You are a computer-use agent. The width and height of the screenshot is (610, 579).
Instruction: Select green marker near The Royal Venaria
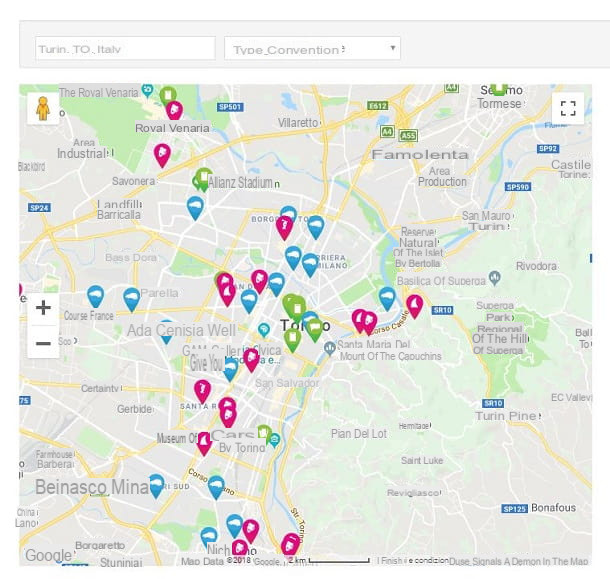click(x=168, y=95)
